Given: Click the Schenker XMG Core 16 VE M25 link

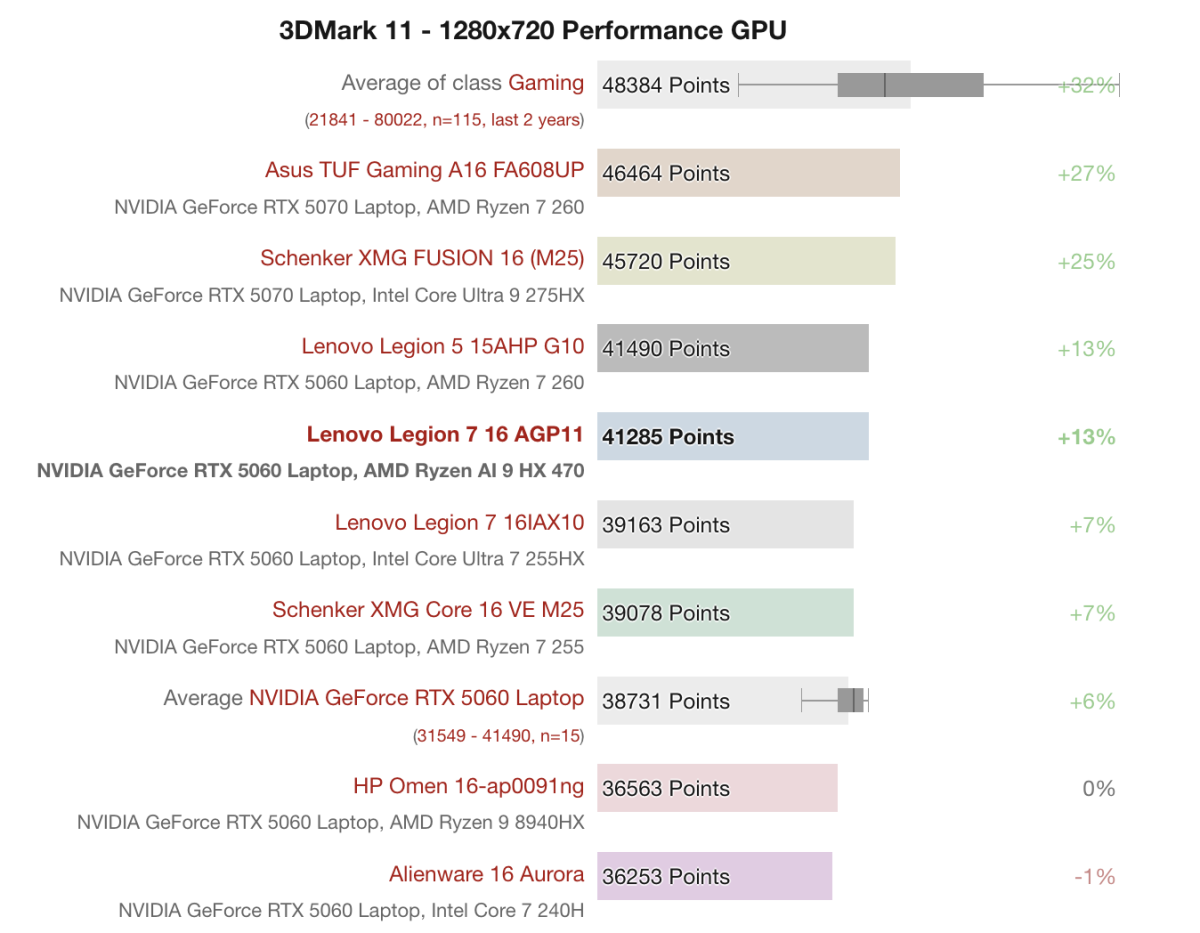Looking at the screenshot, I should click(428, 610).
